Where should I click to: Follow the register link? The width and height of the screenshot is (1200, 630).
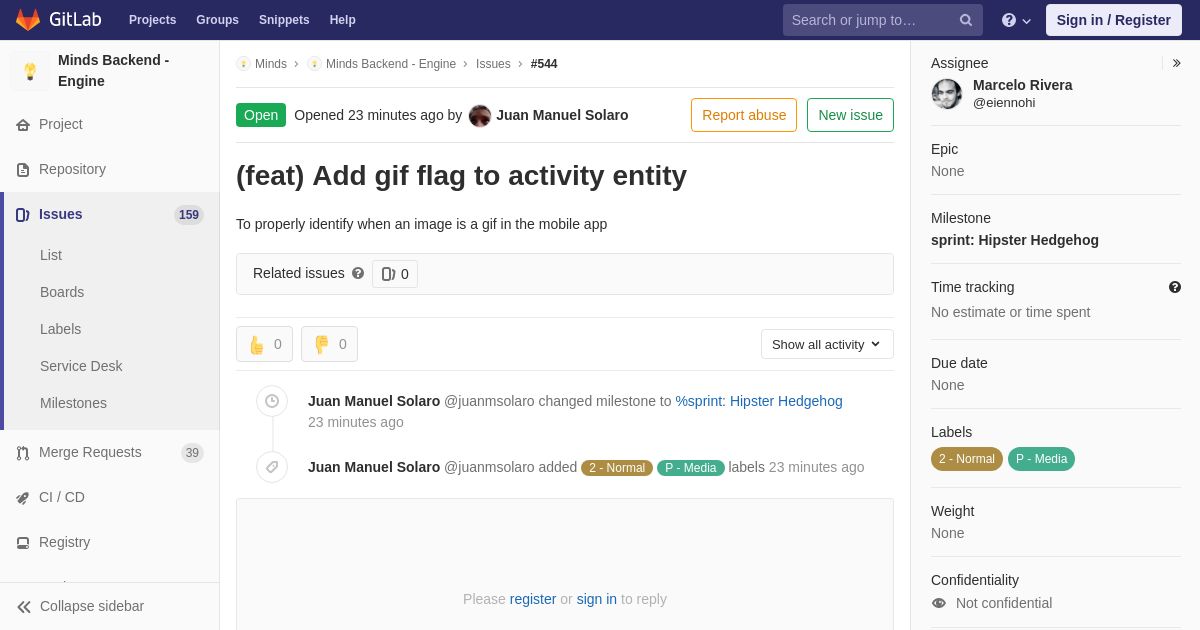[x=533, y=599]
